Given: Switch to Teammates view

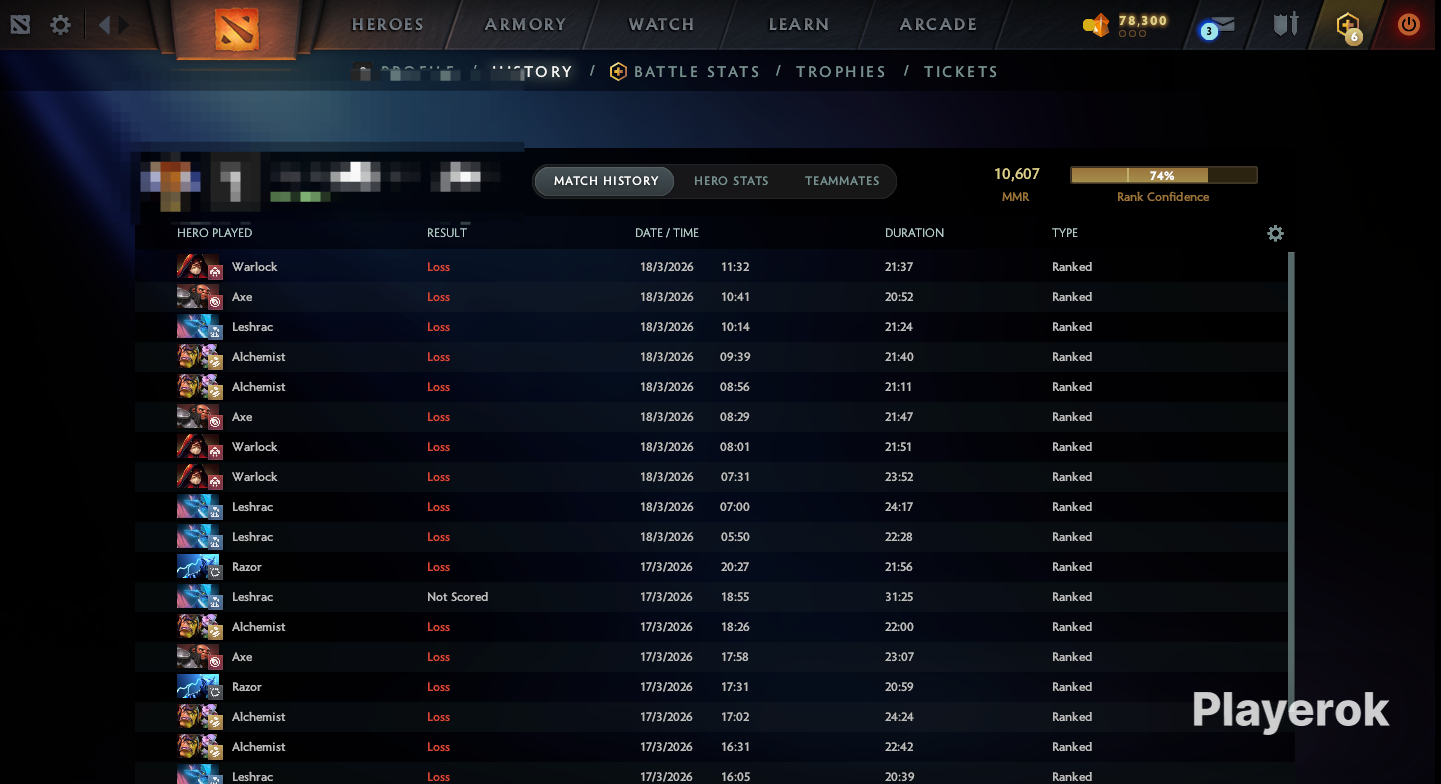Looking at the screenshot, I should pos(842,181).
